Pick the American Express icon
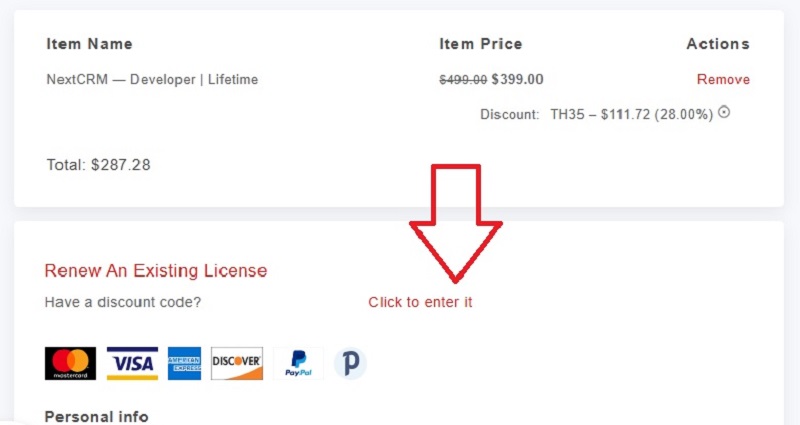The image size is (800, 425). 184,363
